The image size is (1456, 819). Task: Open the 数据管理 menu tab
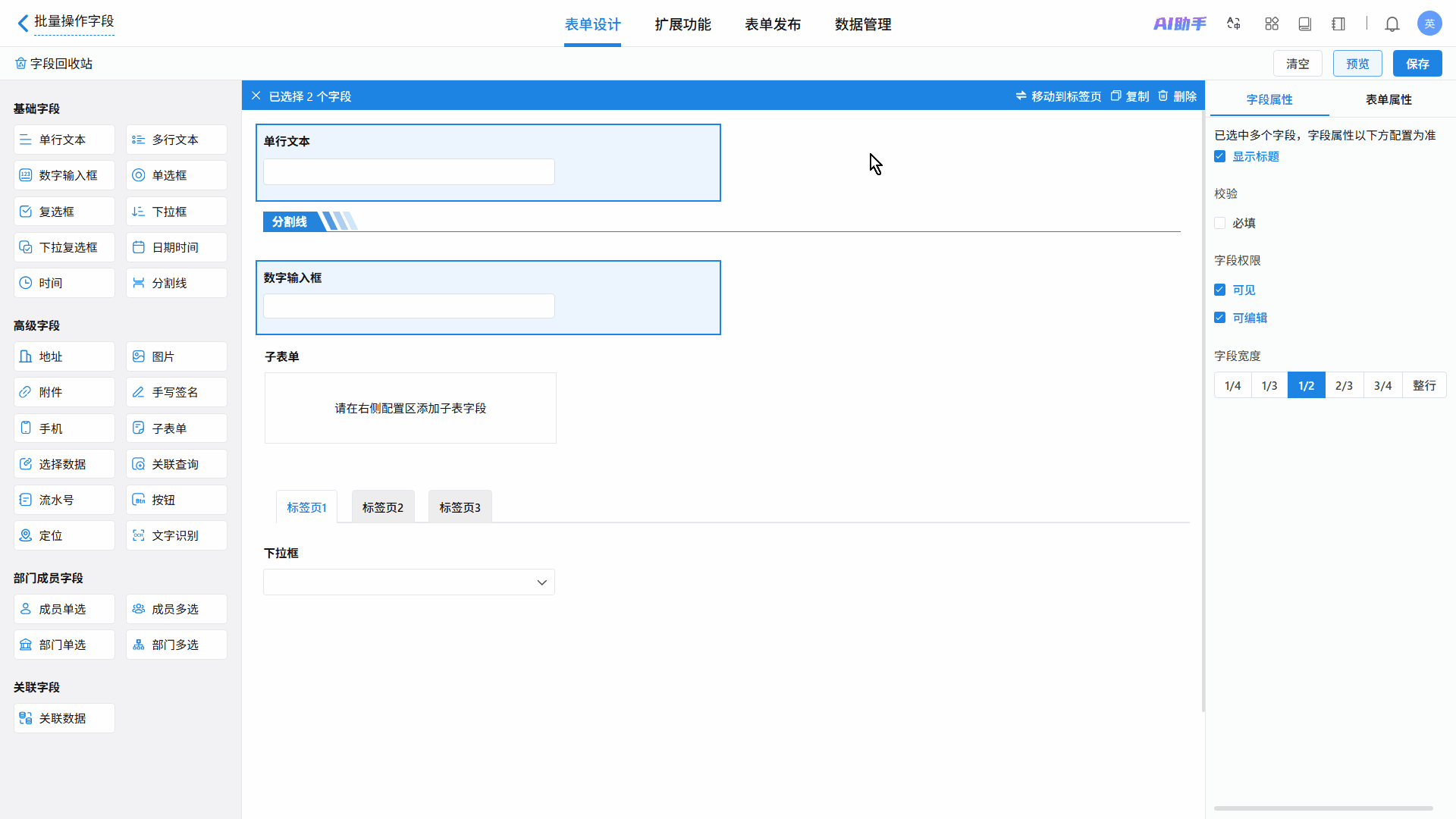click(862, 24)
